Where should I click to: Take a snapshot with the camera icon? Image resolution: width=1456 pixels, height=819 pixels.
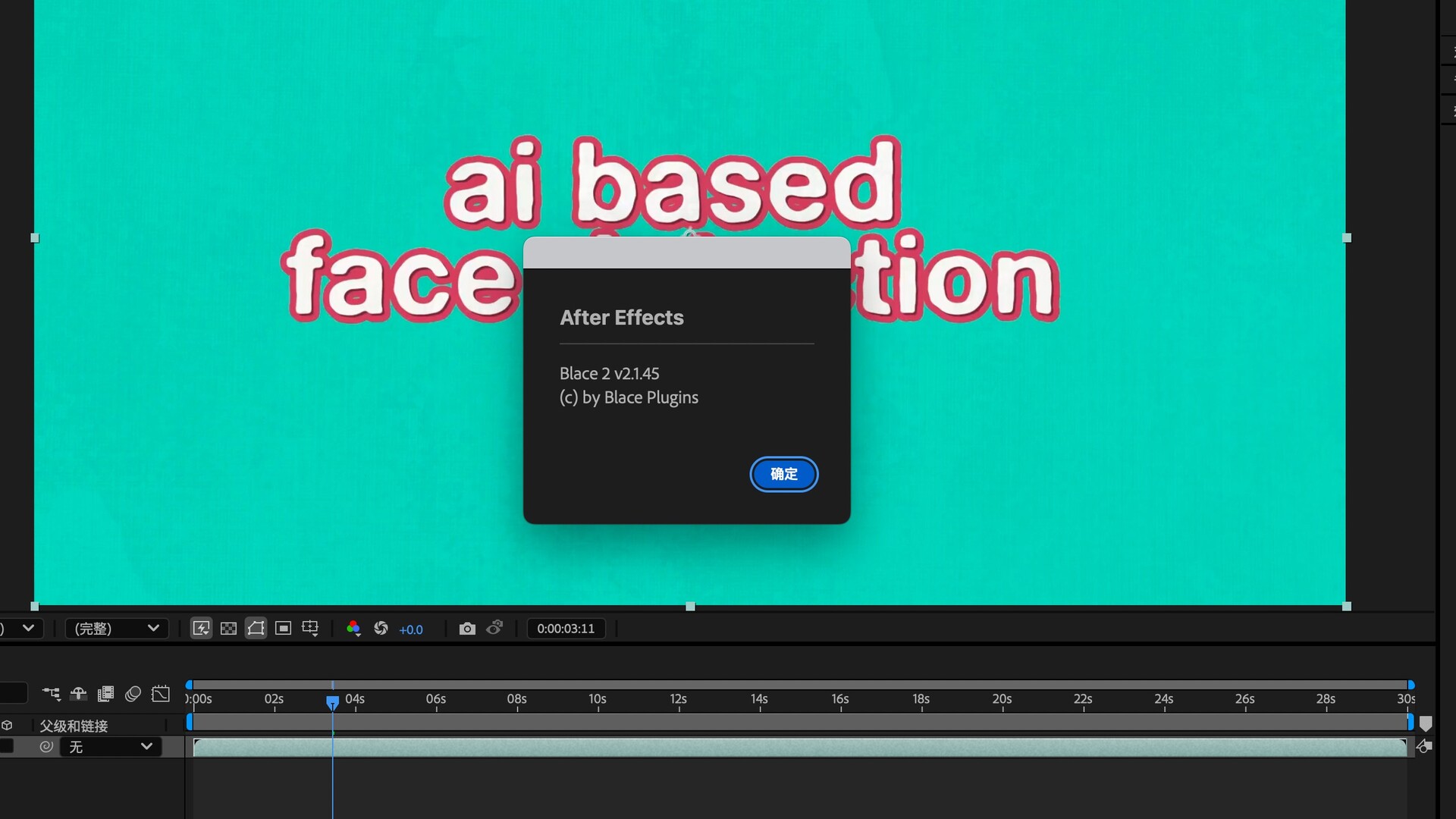point(467,628)
